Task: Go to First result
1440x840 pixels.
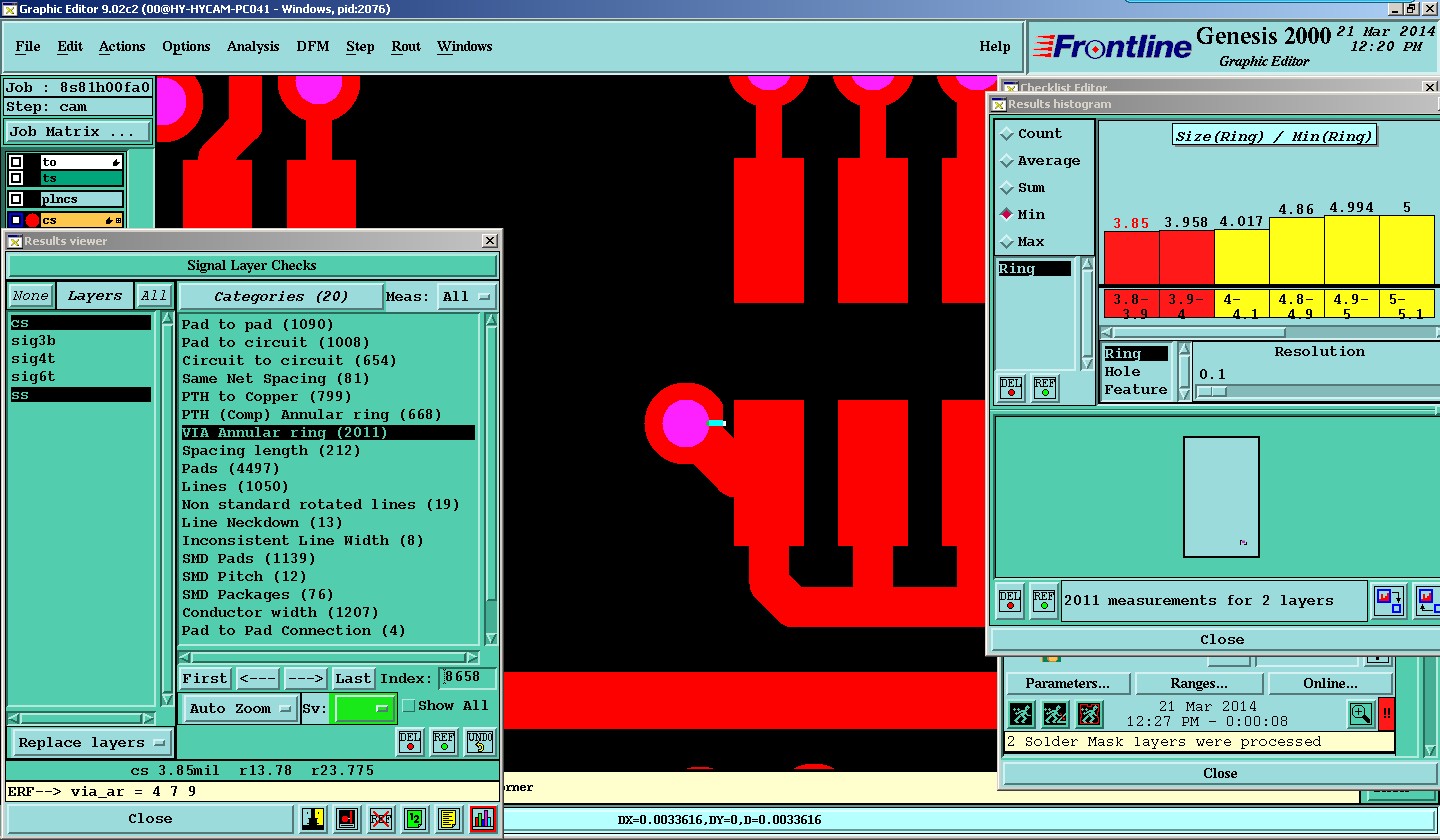Action: [x=205, y=678]
